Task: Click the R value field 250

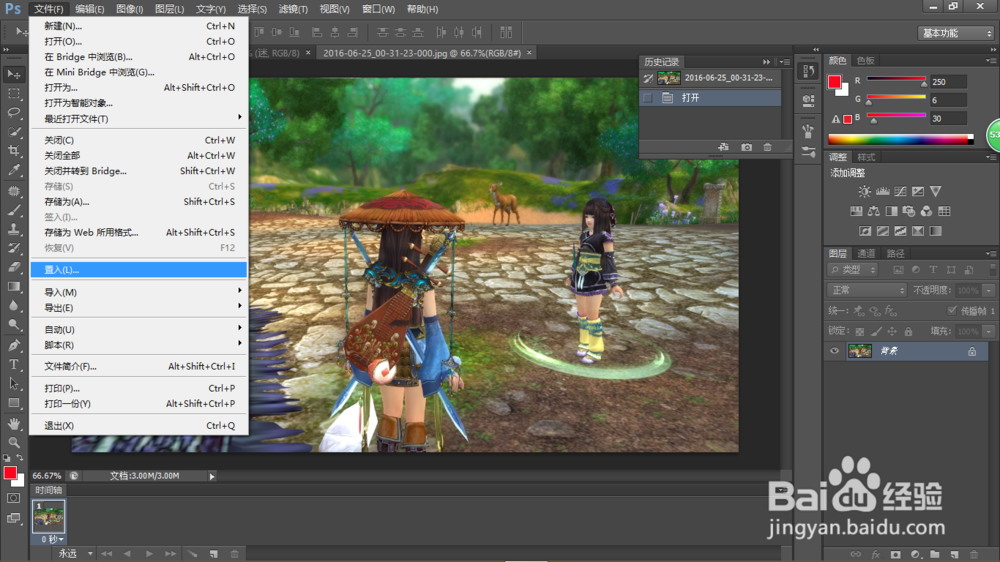Action: pos(948,82)
